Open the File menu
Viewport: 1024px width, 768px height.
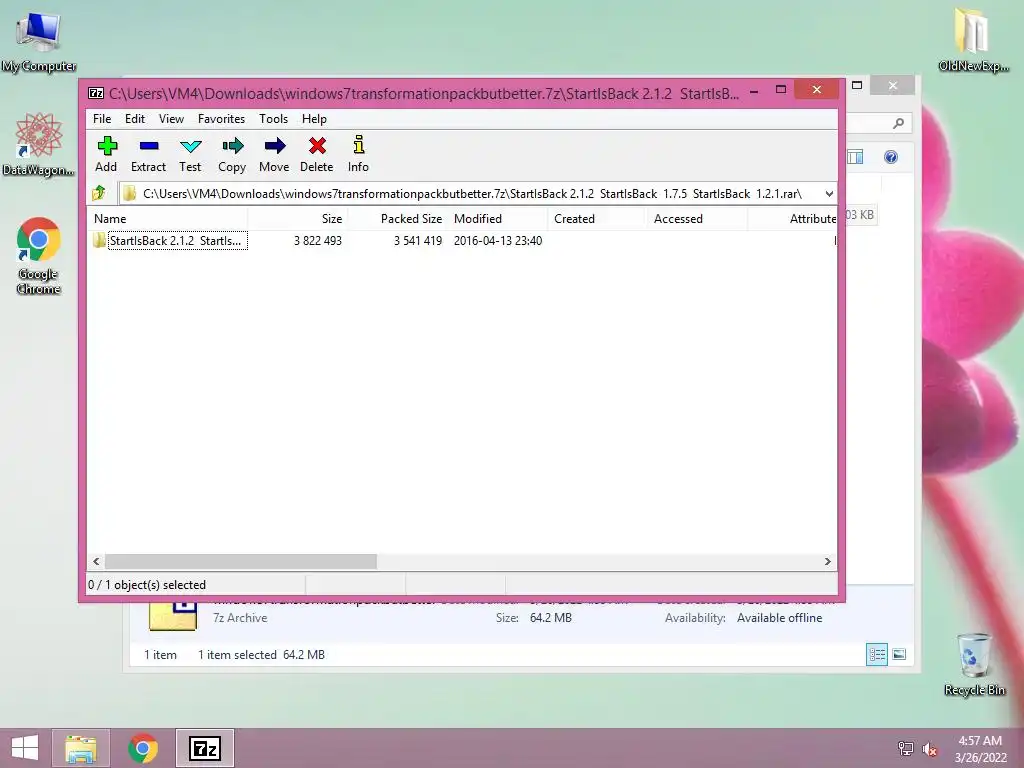(102, 119)
